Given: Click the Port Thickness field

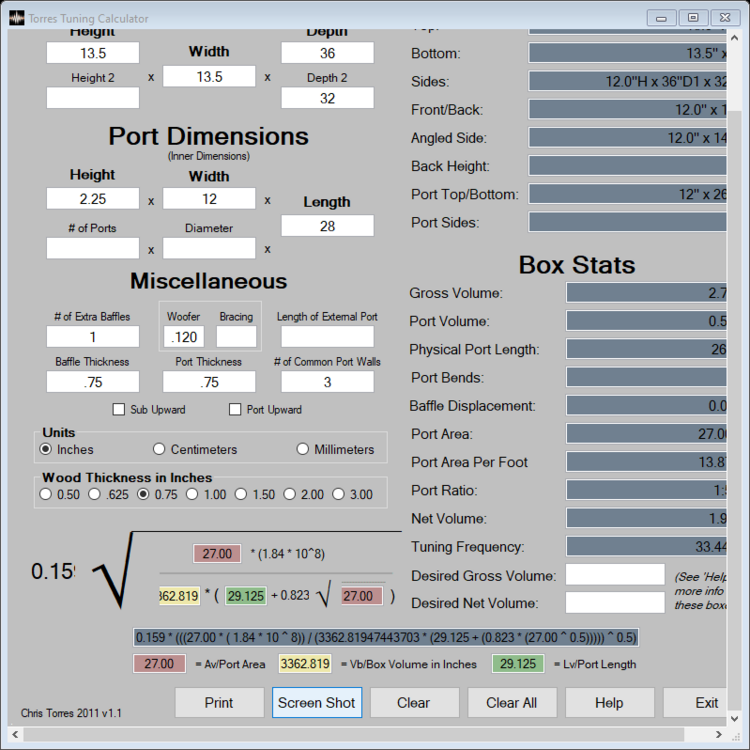Looking at the screenshot, I should tap(209, 382).
